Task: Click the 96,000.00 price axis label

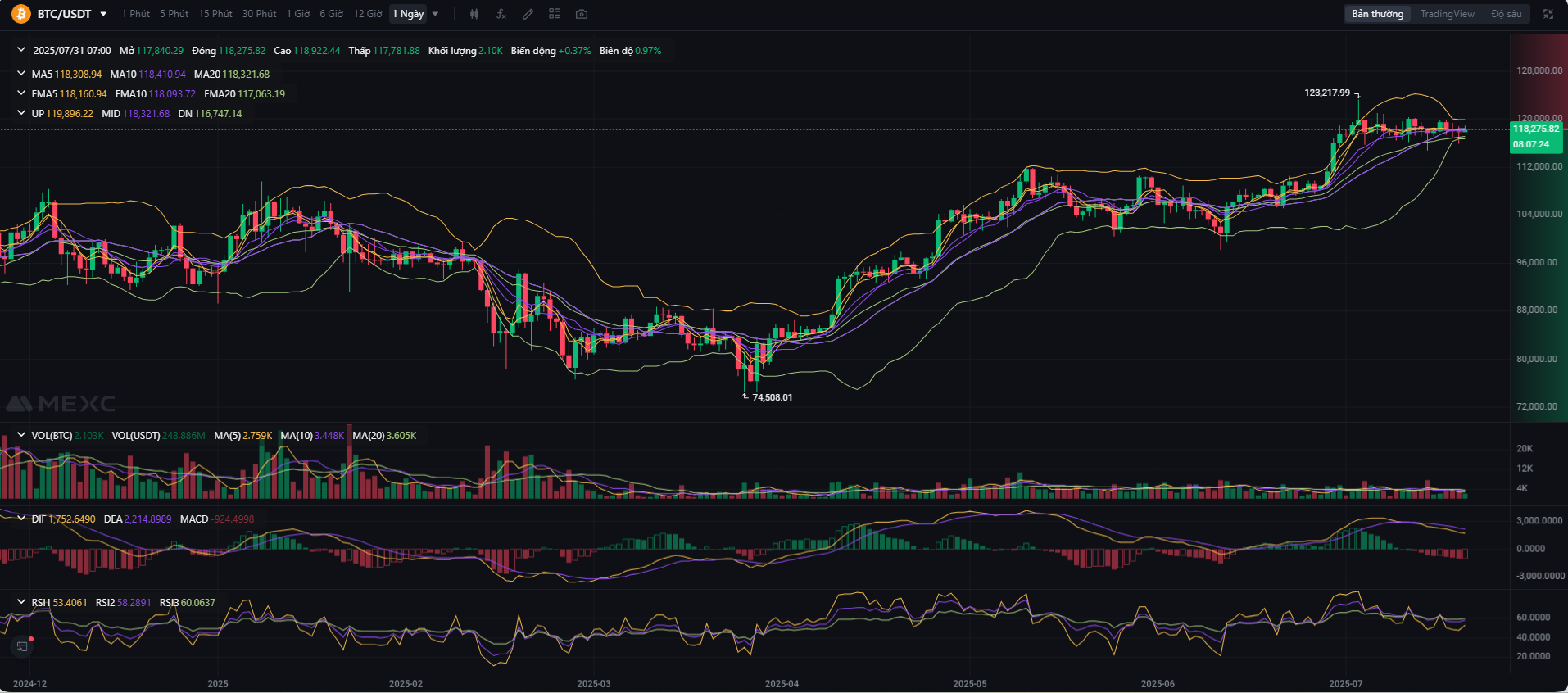Action: coord(1537,262)
